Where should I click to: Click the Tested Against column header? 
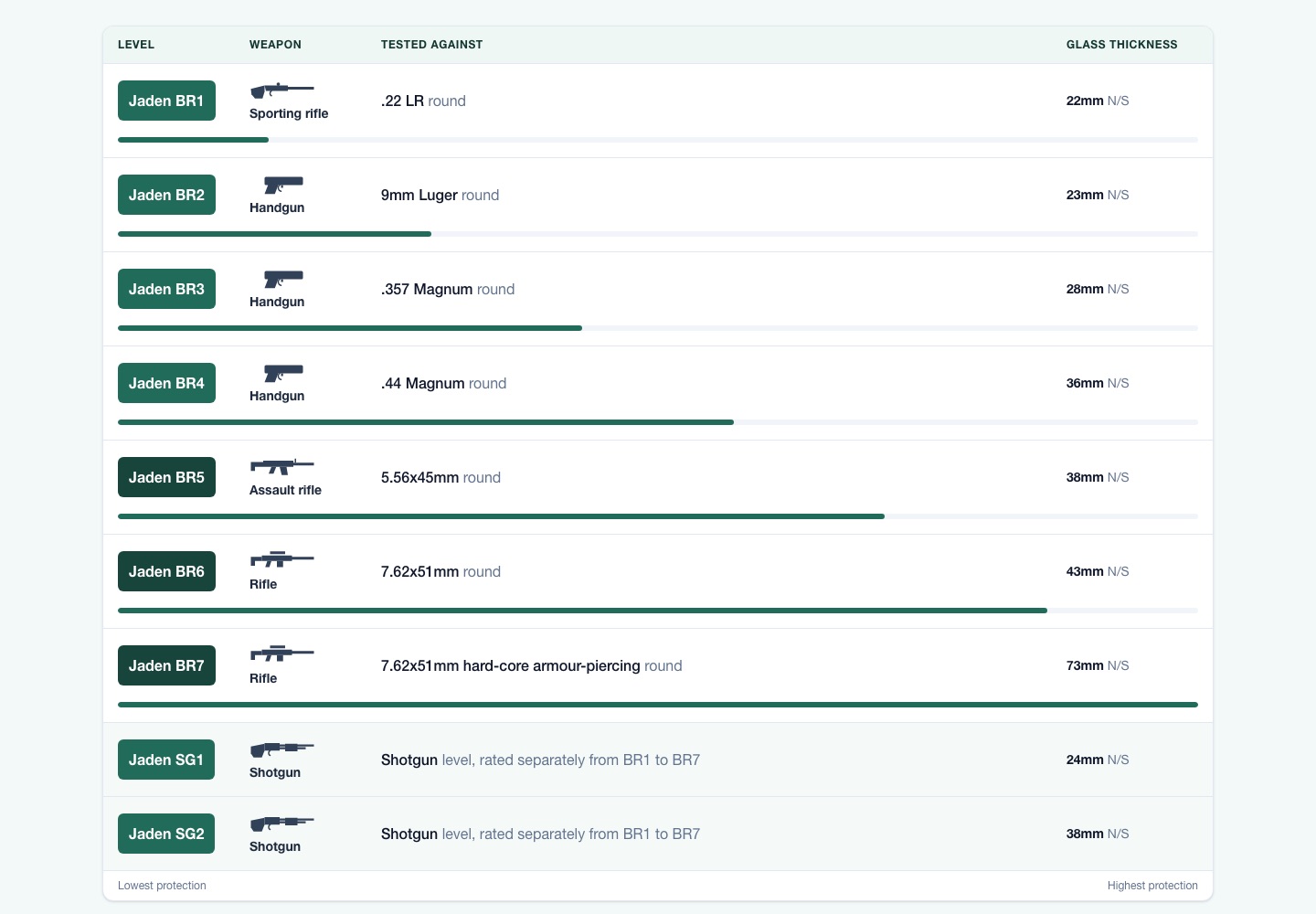point(431,45)
